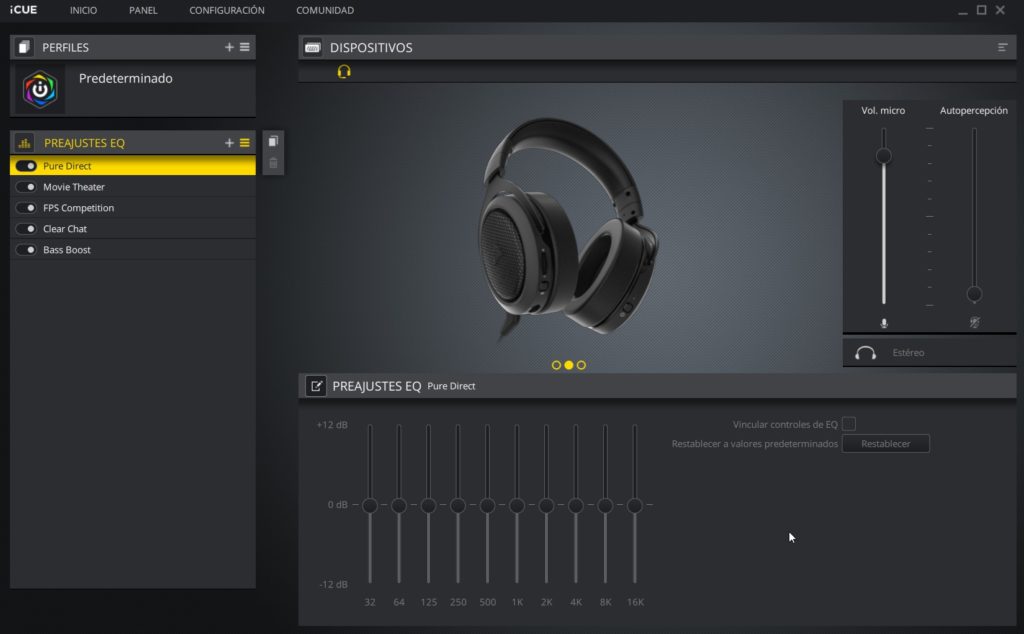
Task: Adjust the 250 Hz EQ slider
Action: click(458, 505)
